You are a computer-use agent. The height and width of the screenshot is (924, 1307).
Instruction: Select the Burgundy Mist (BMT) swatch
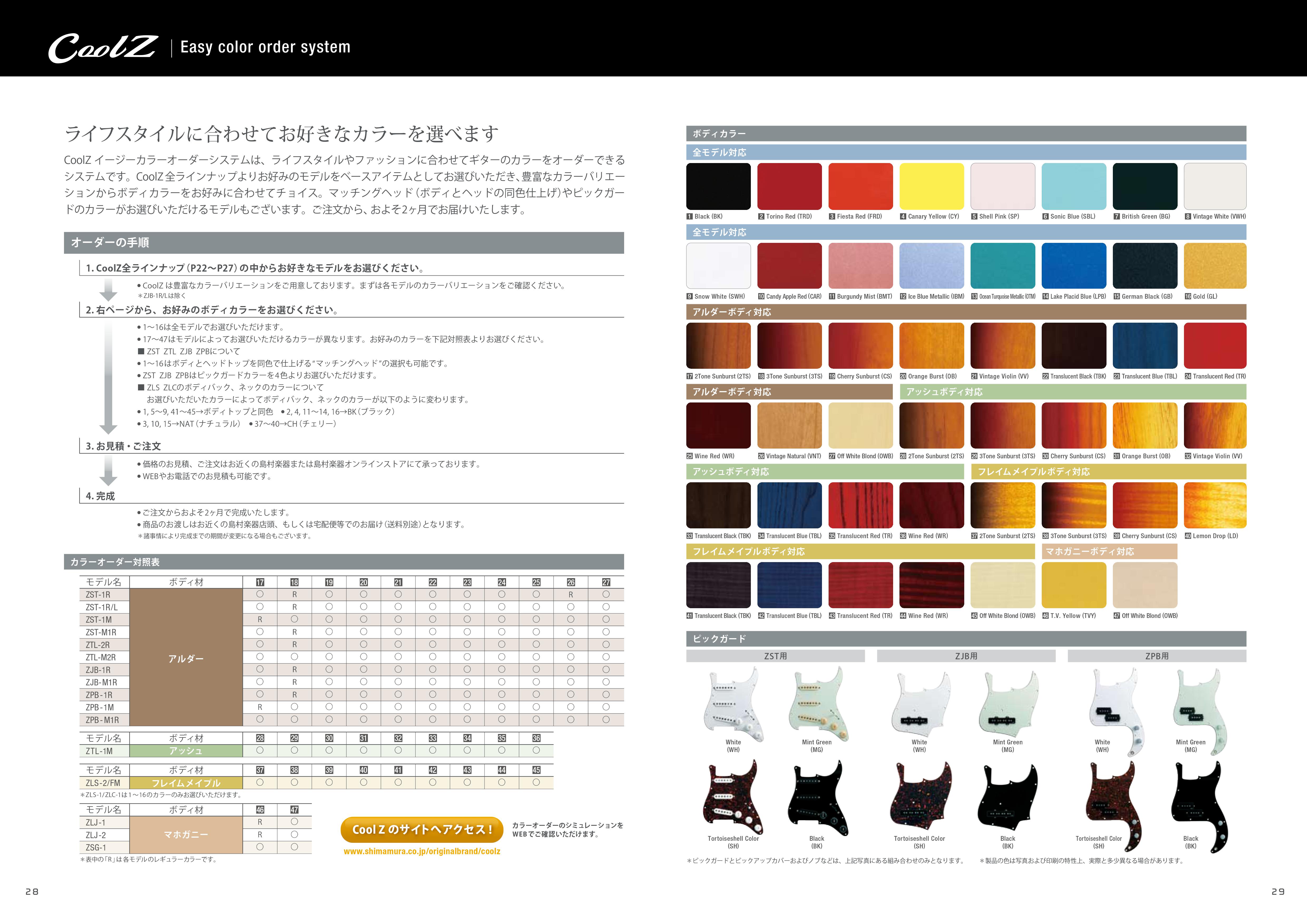click(861, 266)
